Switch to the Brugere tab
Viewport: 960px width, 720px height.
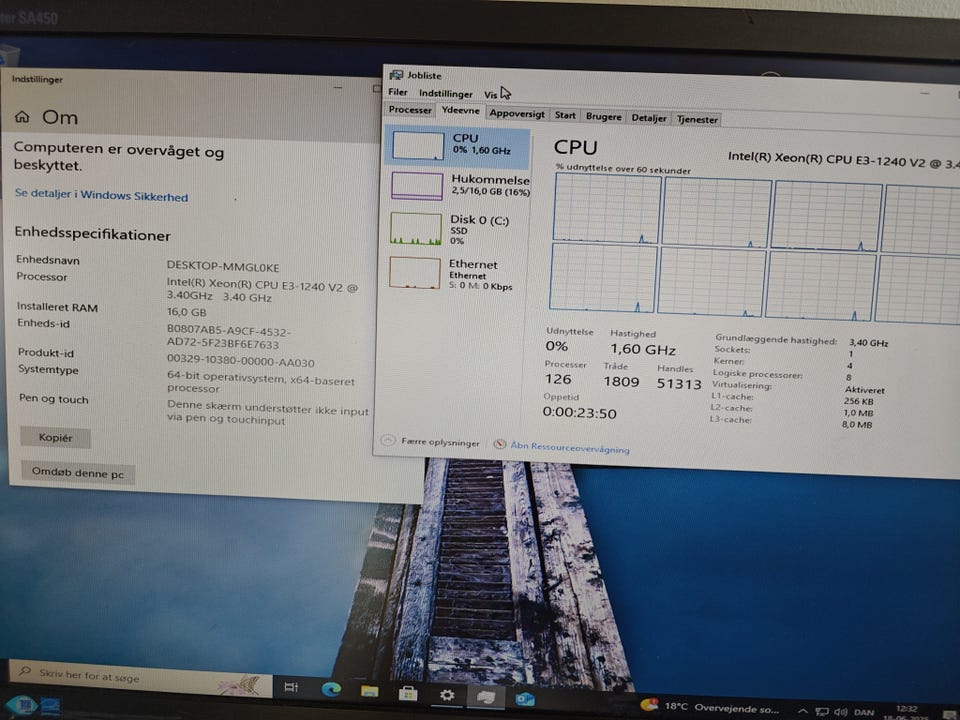[x=603, y=116]
